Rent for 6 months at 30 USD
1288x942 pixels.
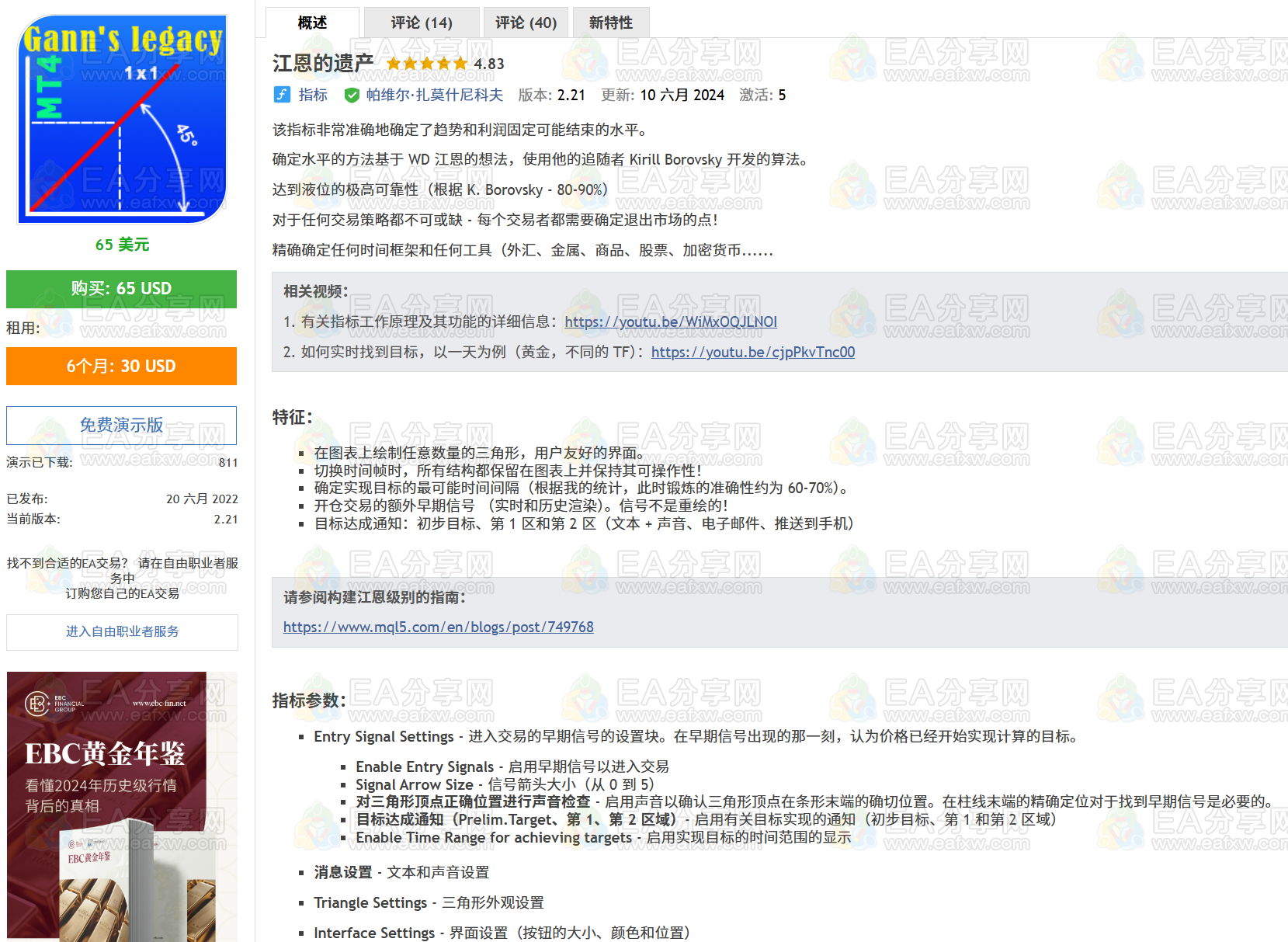[x=121, y=366]
